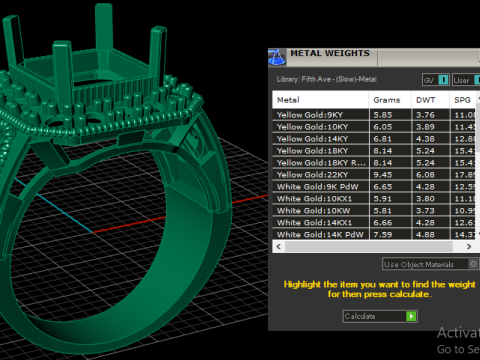Click DWT value 3.80
This screenshot has width=480, height=360.
[425, 199]
